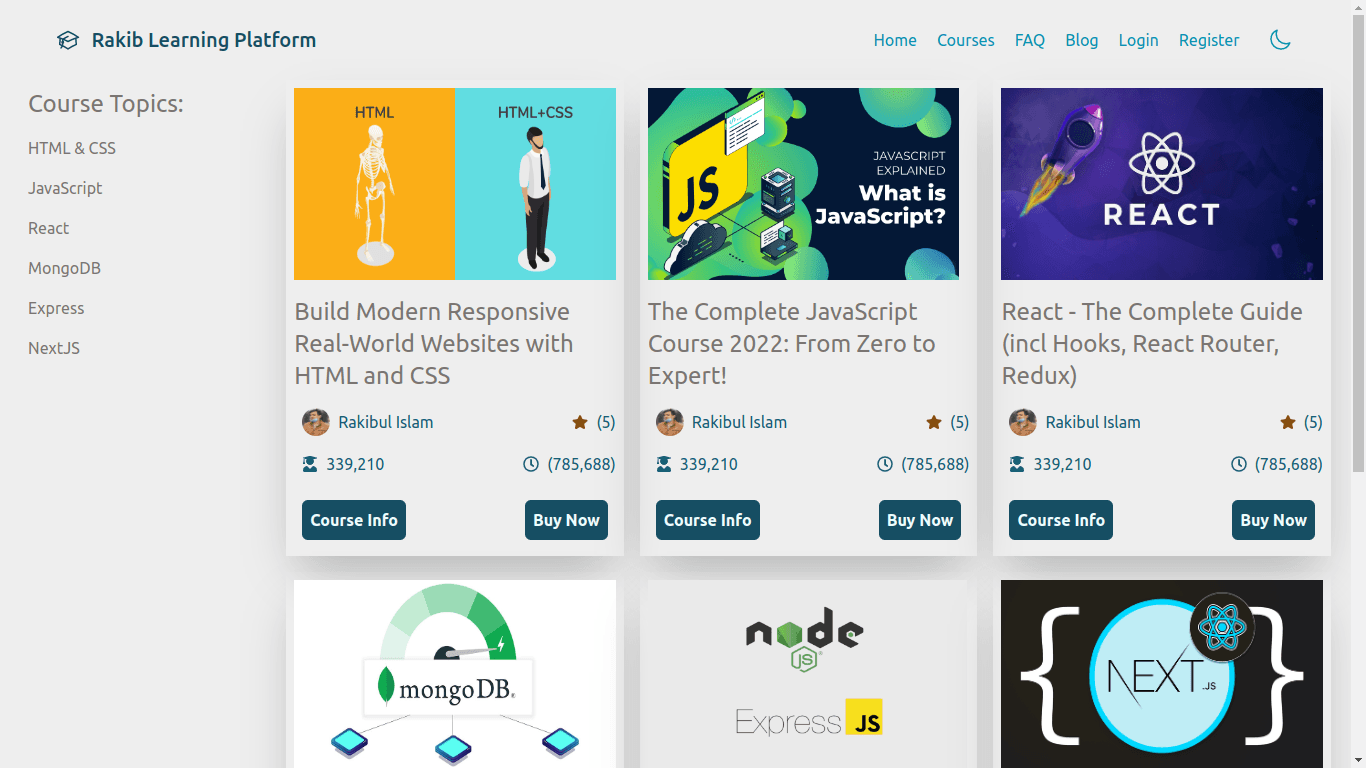Open the Home nav link
The height and width of the screenshot is (768, 1366).
pyautogui.click(x=895, y=40)
